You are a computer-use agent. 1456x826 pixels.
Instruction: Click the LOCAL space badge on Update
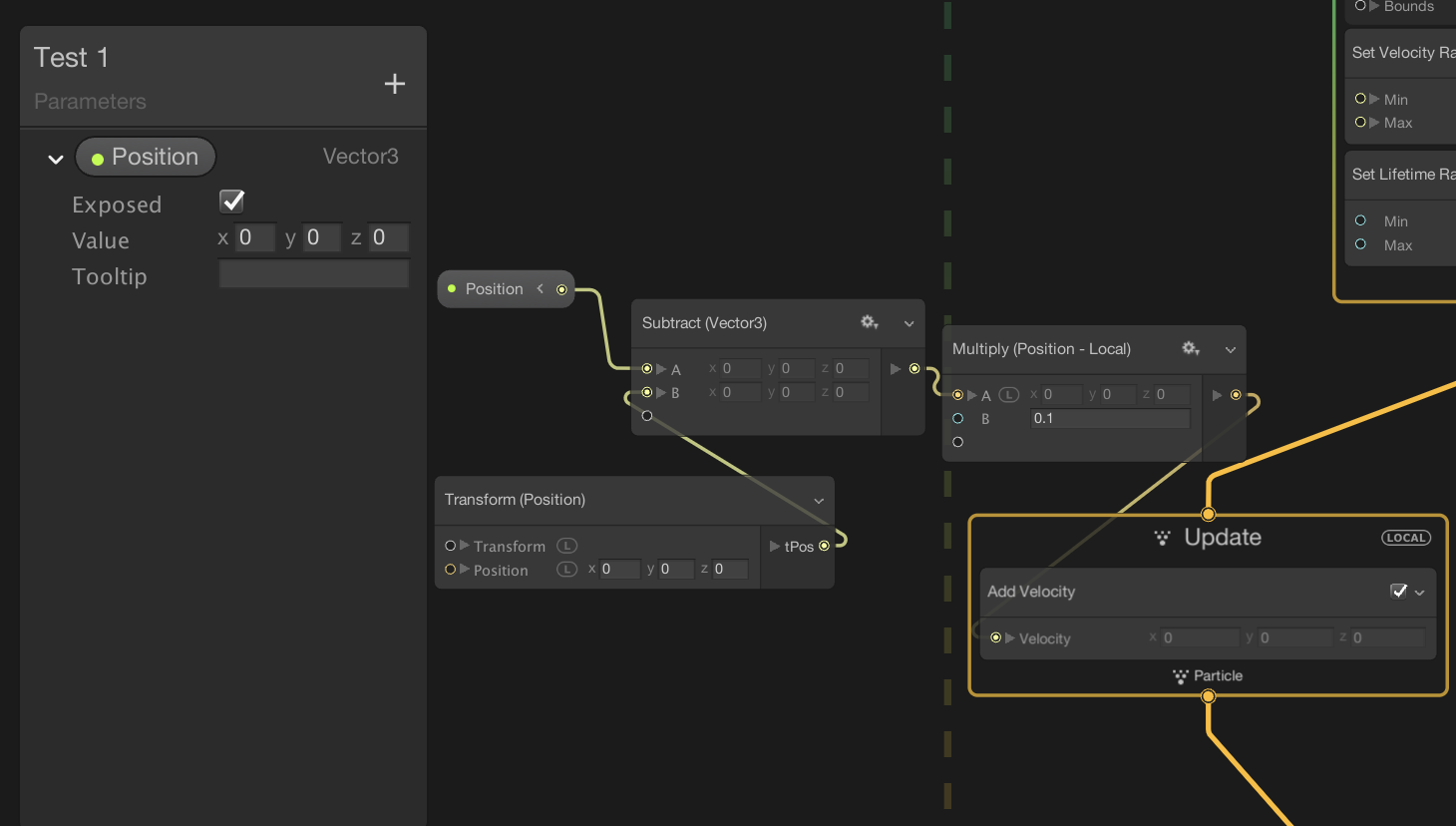point(1405,538)
